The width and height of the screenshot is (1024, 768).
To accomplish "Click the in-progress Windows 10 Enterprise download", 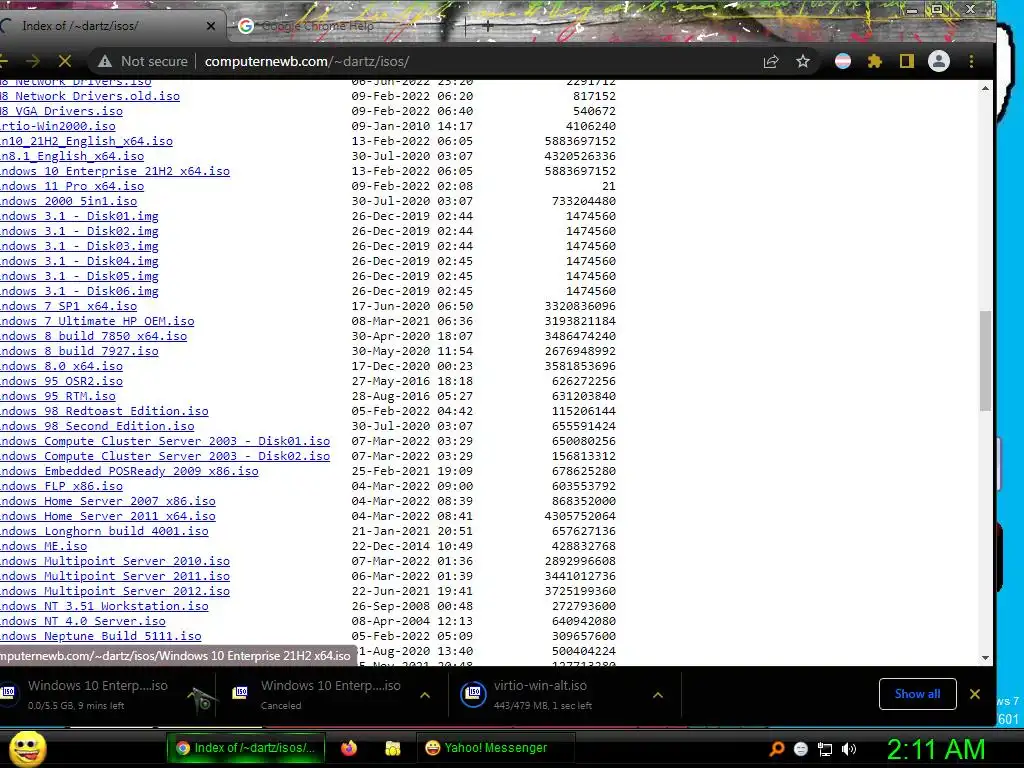I will click(91, 694).
